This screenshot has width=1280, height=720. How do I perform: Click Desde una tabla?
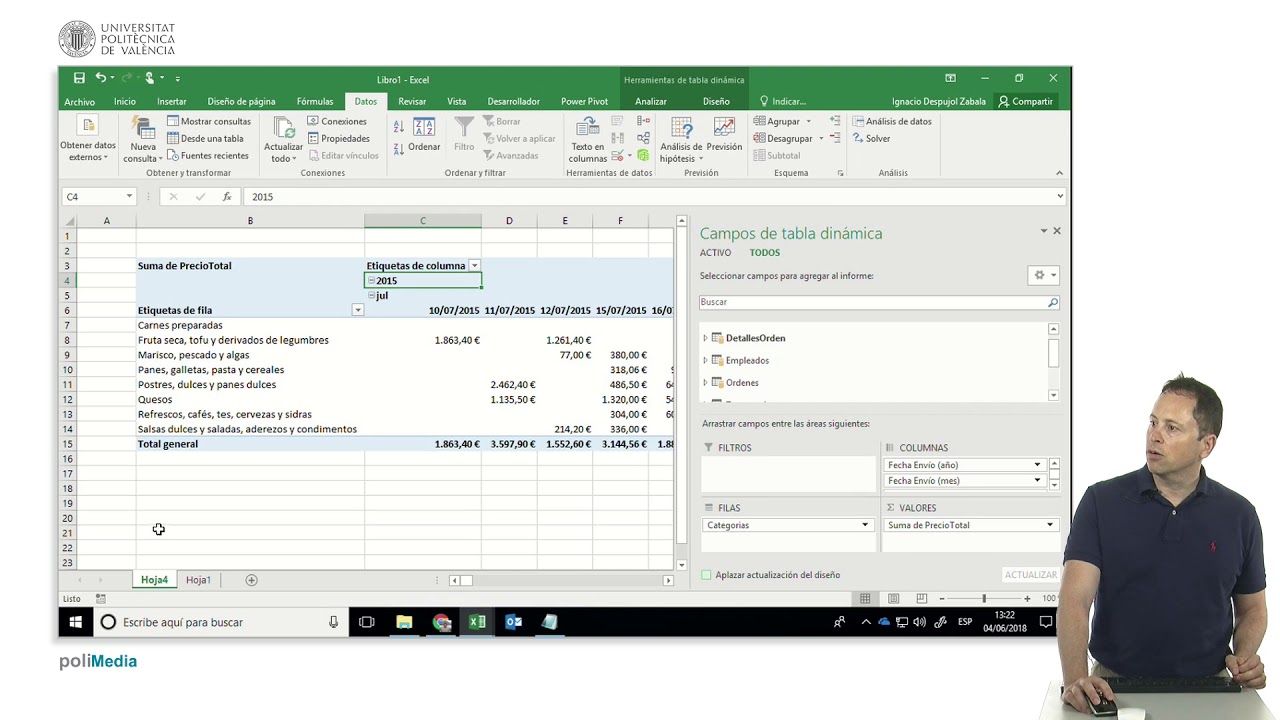tap(205, 139)
